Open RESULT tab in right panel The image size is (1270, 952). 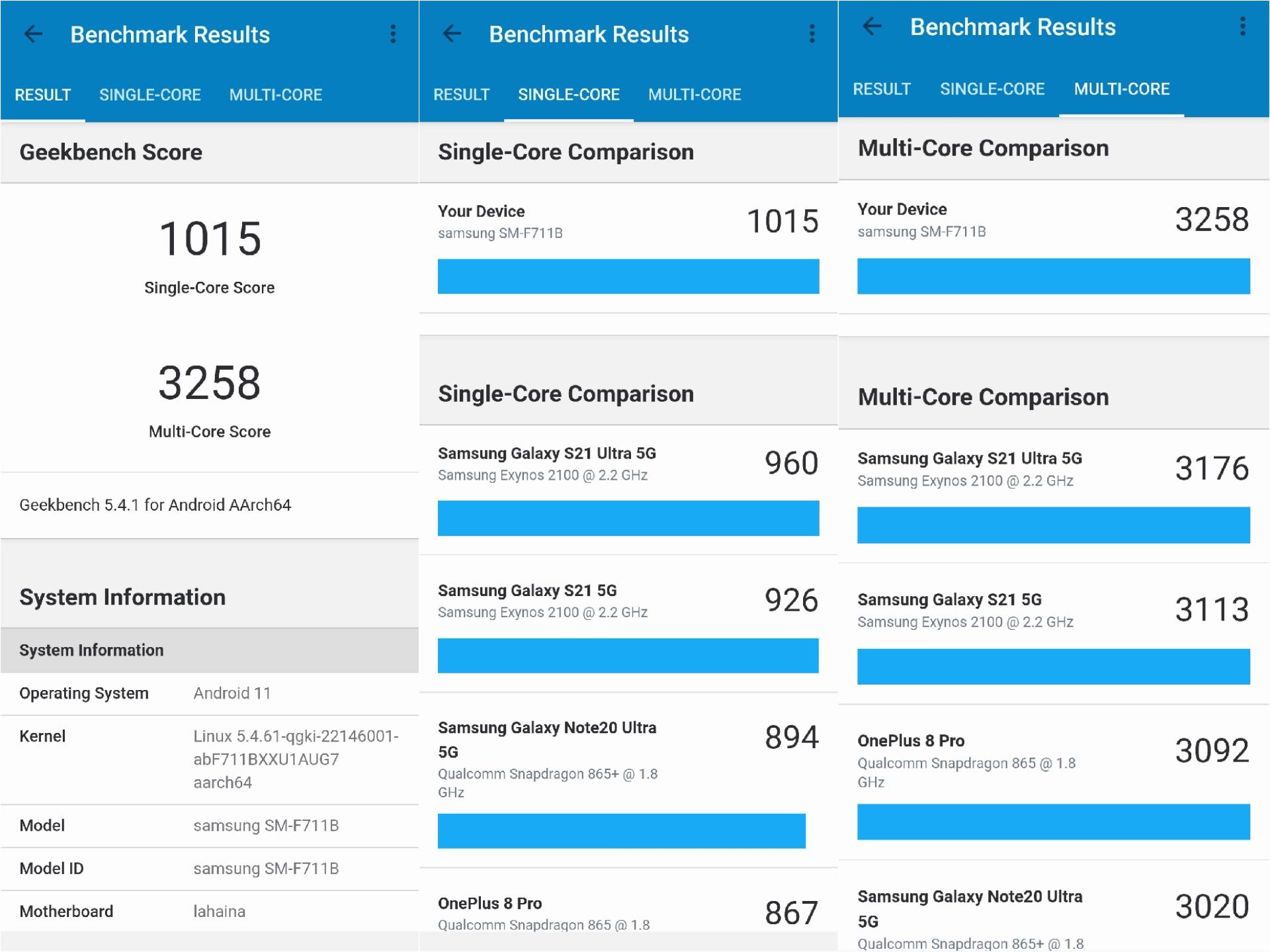pyautogui.click(x=881, y=89)
